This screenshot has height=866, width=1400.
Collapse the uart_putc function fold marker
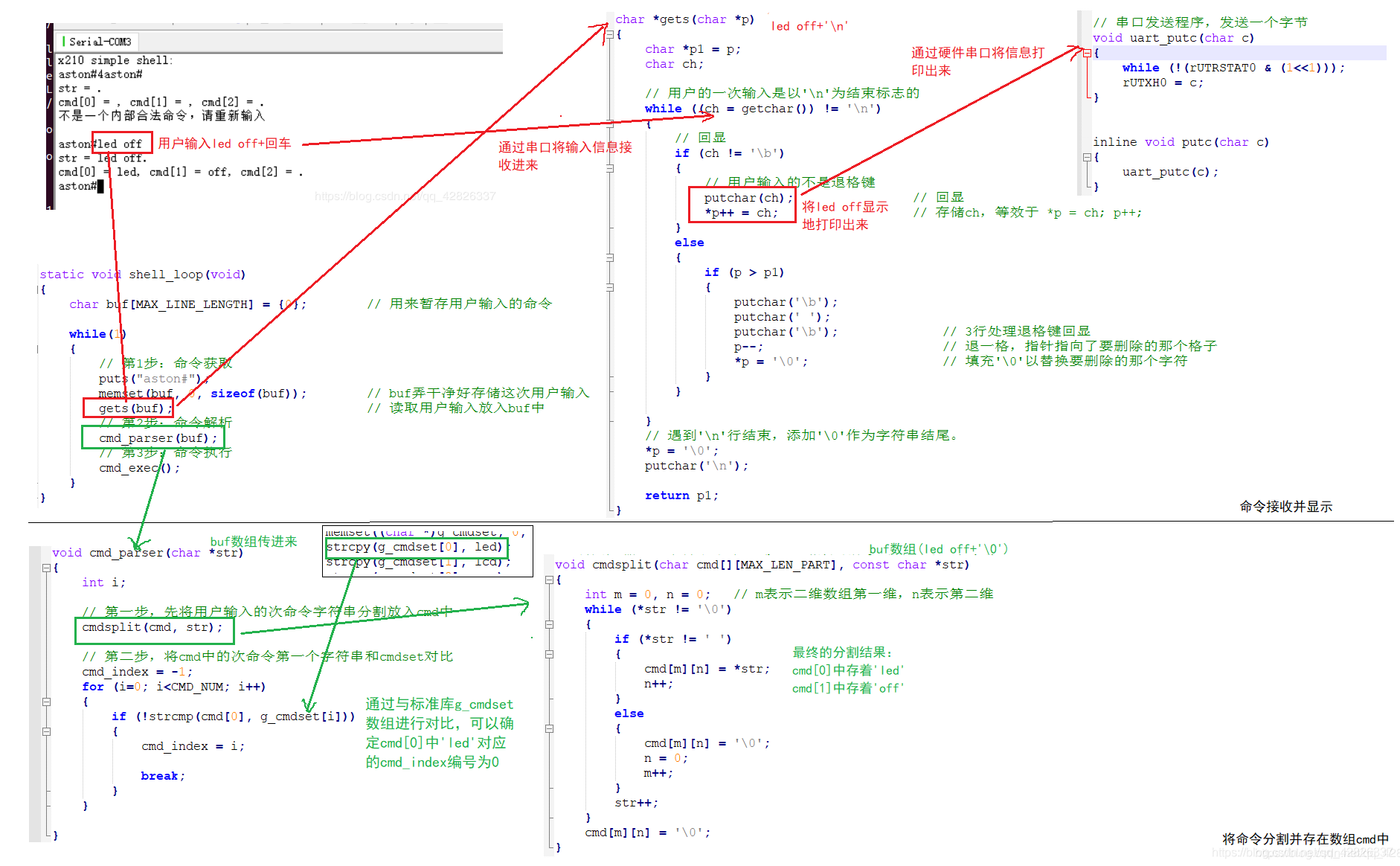[x=1087, y=53]
